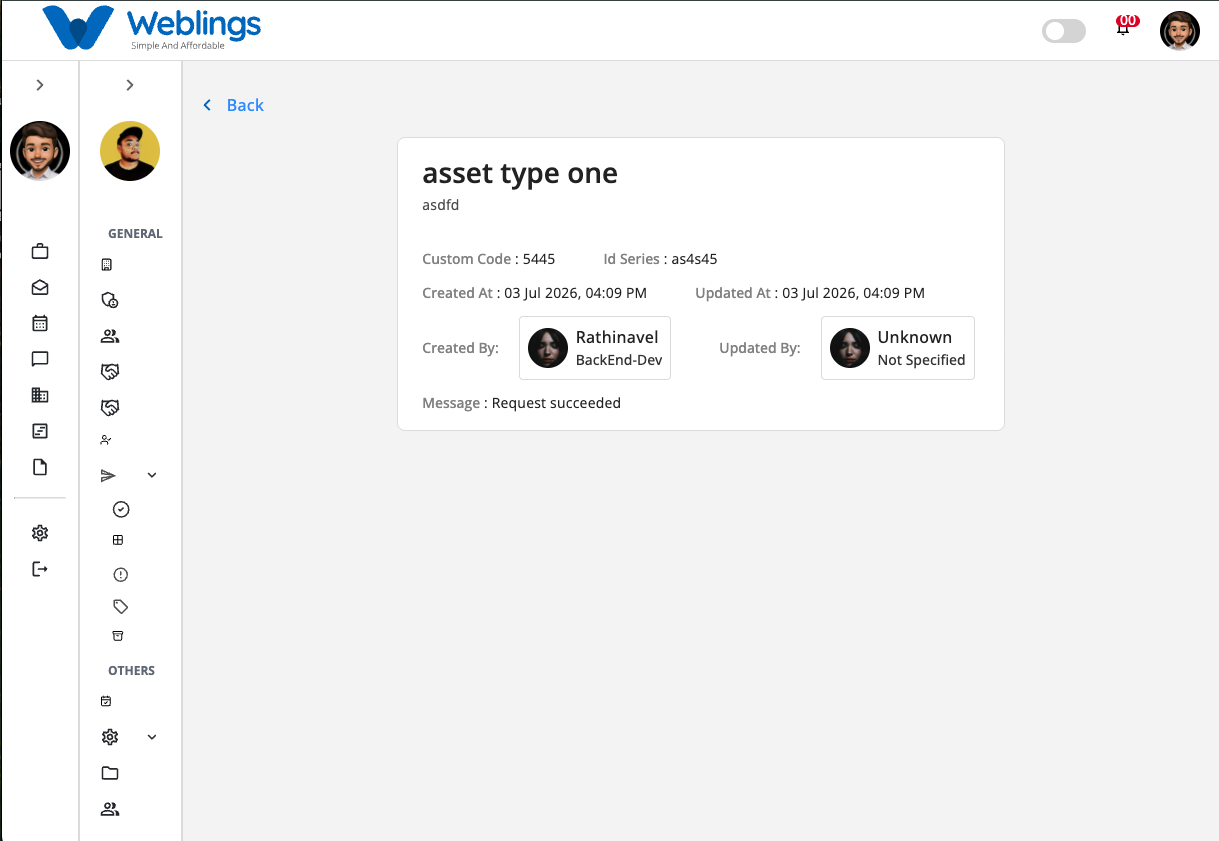Open the folder icon under OTHERS
1219x841 pixels.
click(x=110, y=773)
